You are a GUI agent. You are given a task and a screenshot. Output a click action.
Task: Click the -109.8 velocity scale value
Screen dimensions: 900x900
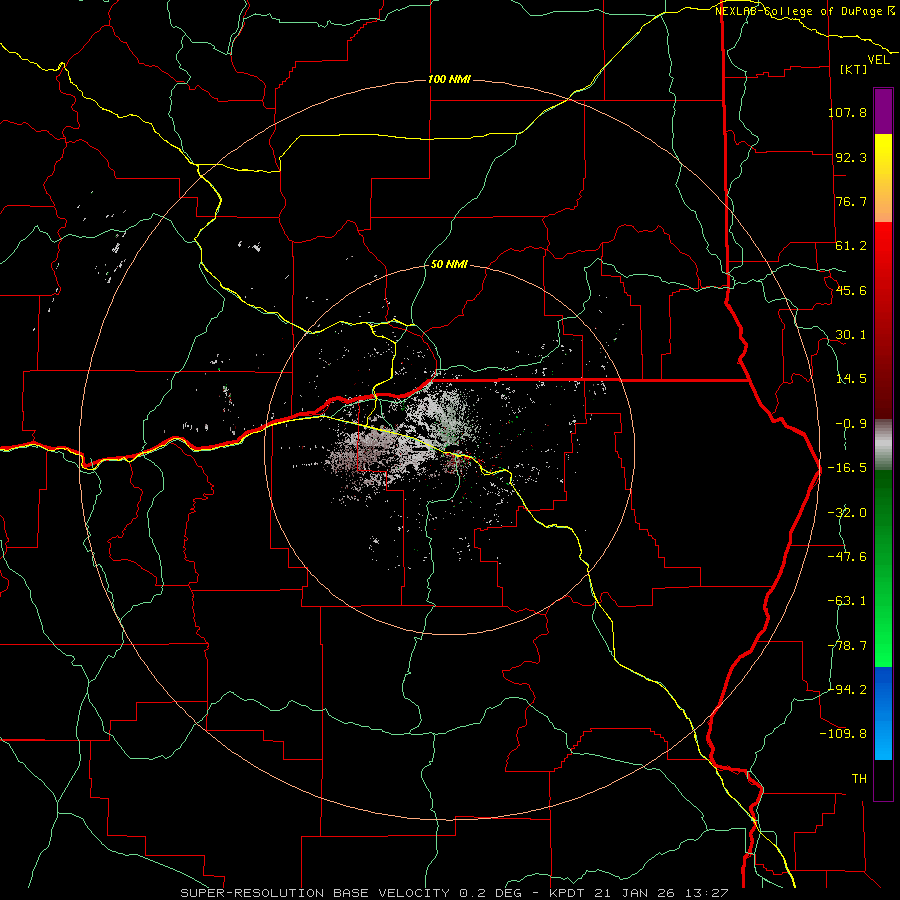click(843, 734)
